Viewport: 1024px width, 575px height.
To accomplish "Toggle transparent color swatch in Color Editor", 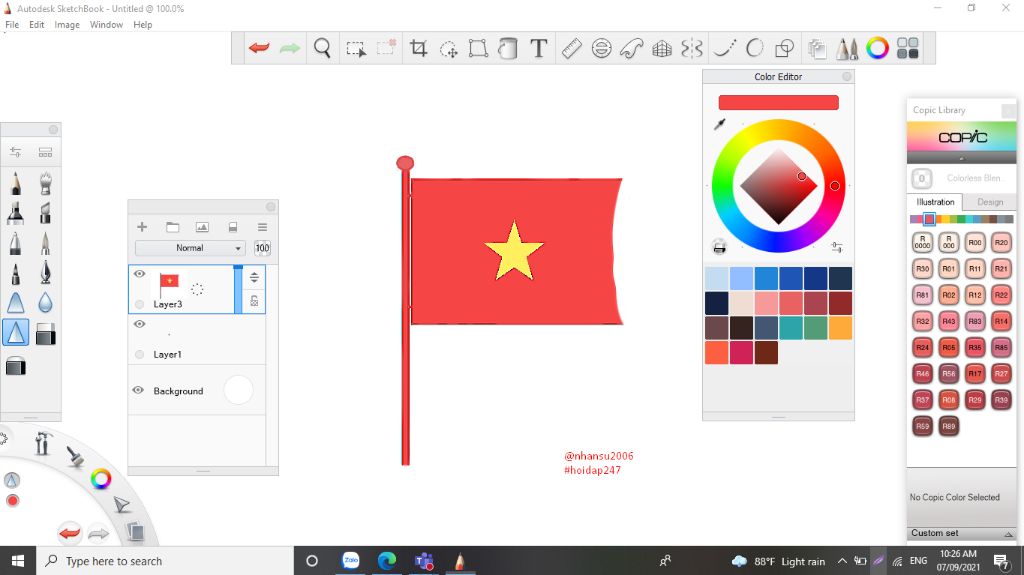I will pyautogui.click(x=720, y=247).
